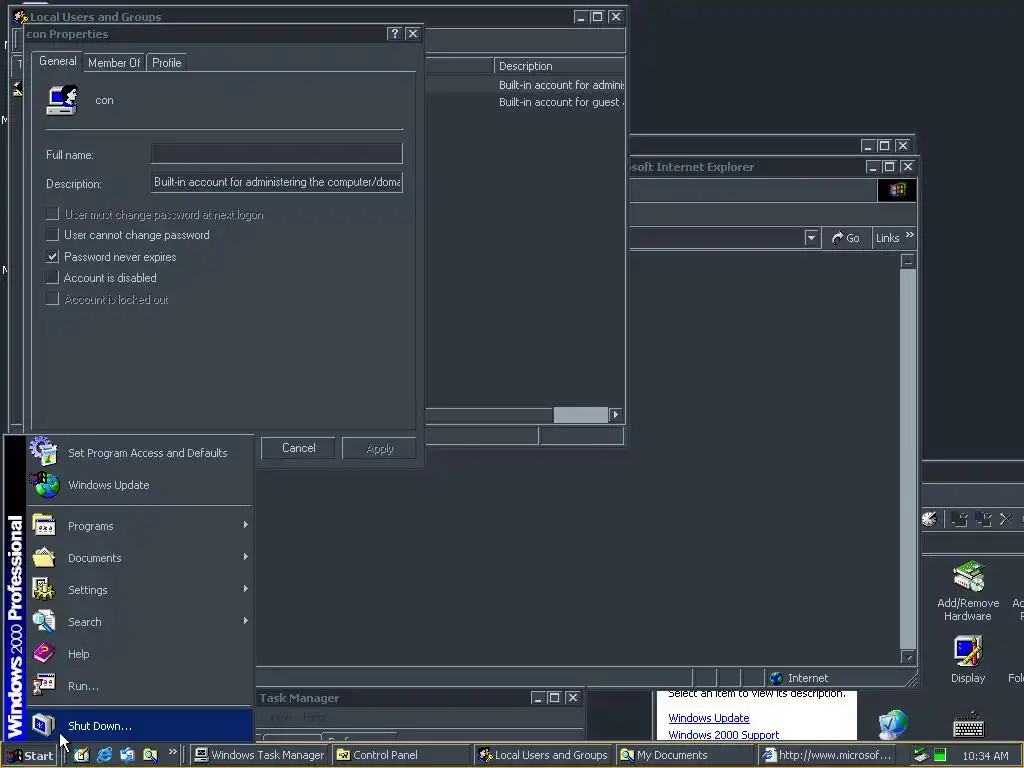Click Description input field
Screen dimensions: 1024x768
276,182
